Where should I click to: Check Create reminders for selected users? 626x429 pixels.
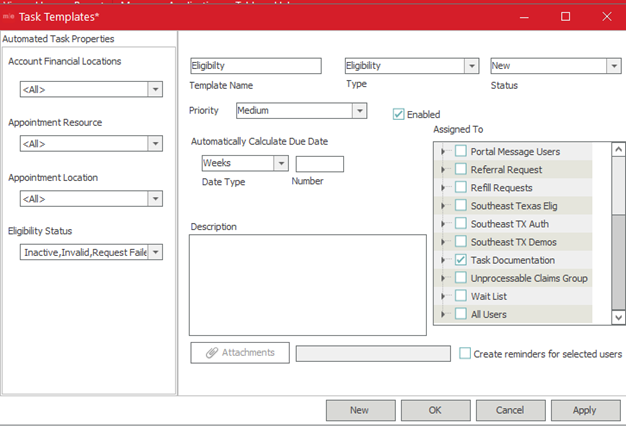point(465,353)
